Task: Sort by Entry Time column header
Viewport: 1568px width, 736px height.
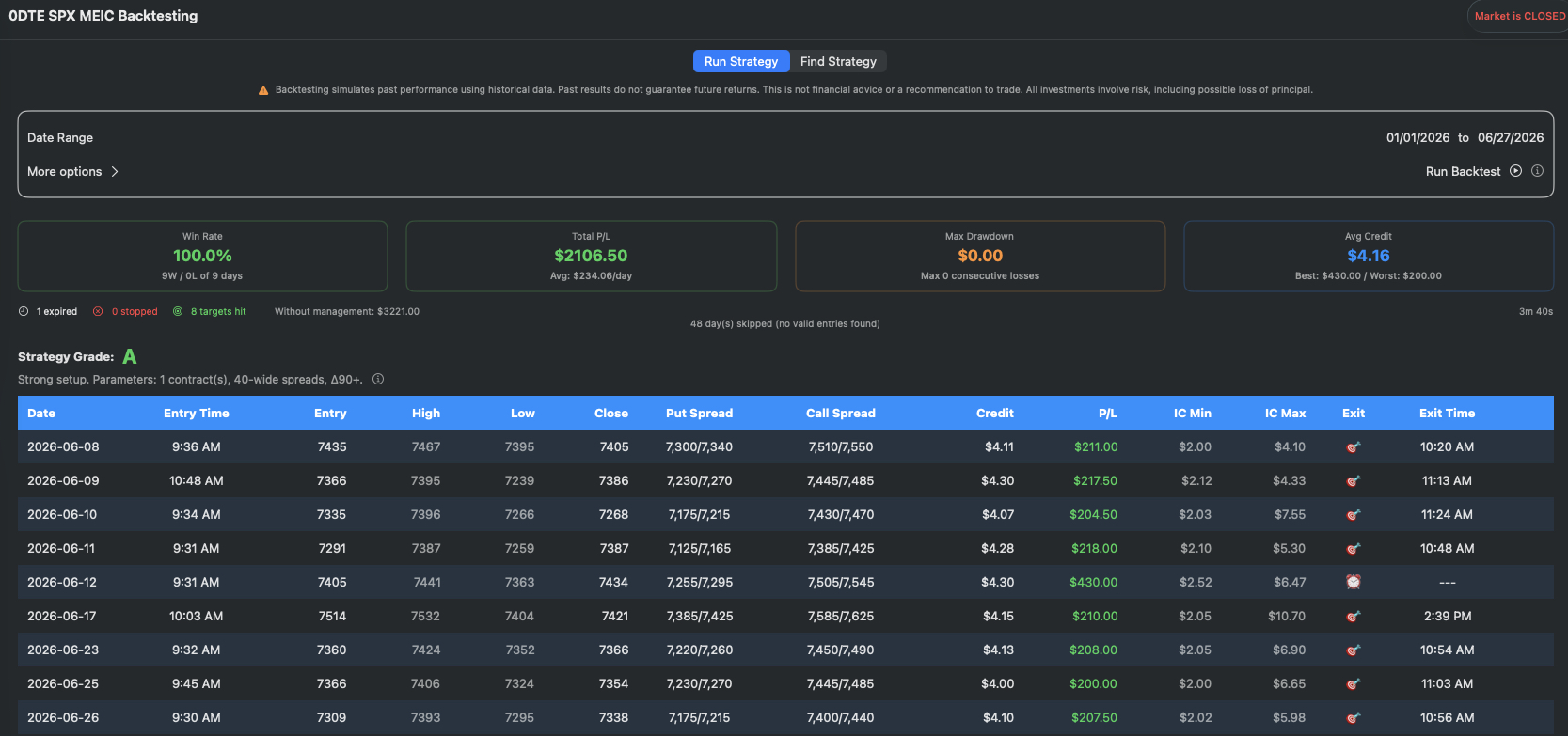Action: click(x=196, y=413)
